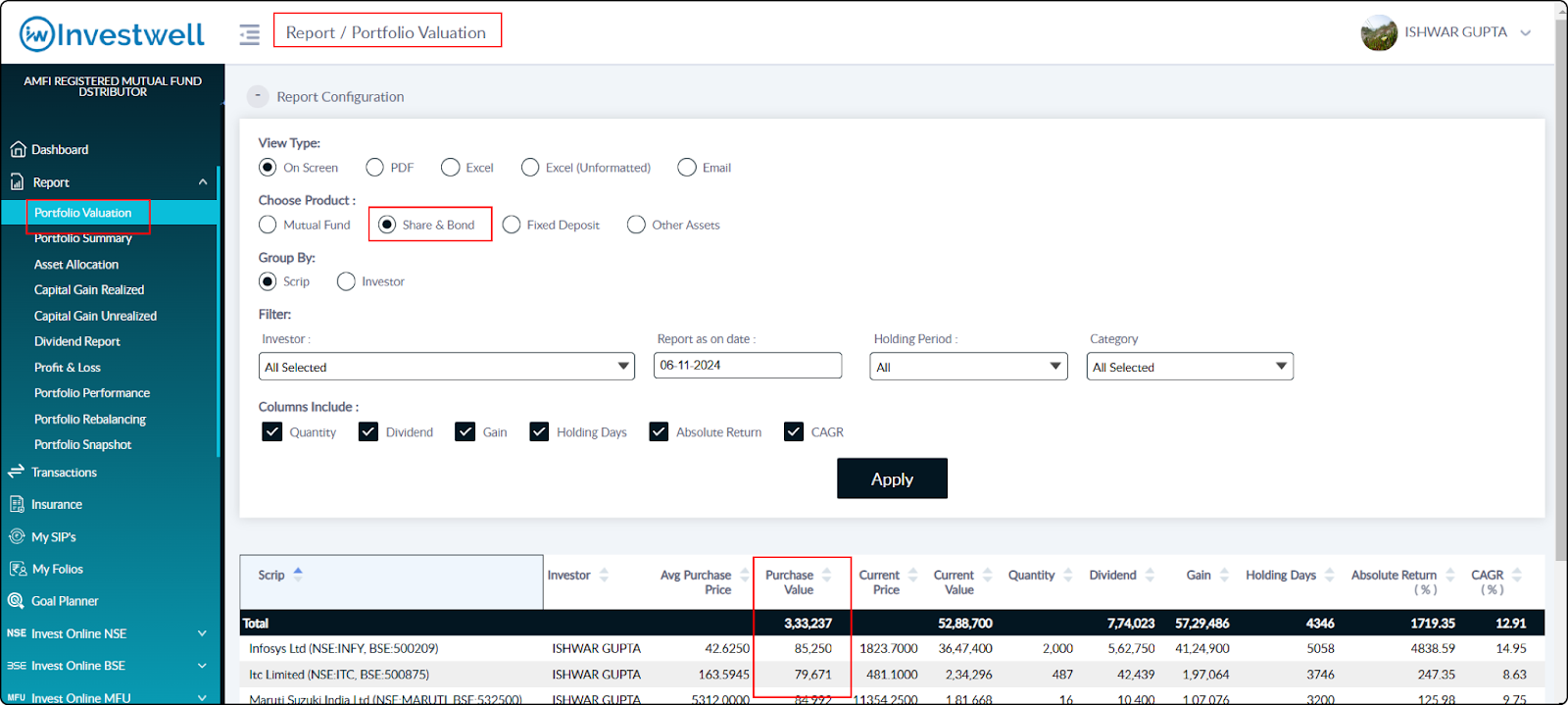Open Asset Allocation report
The image size is (1568, 705).
coord(76,265)
